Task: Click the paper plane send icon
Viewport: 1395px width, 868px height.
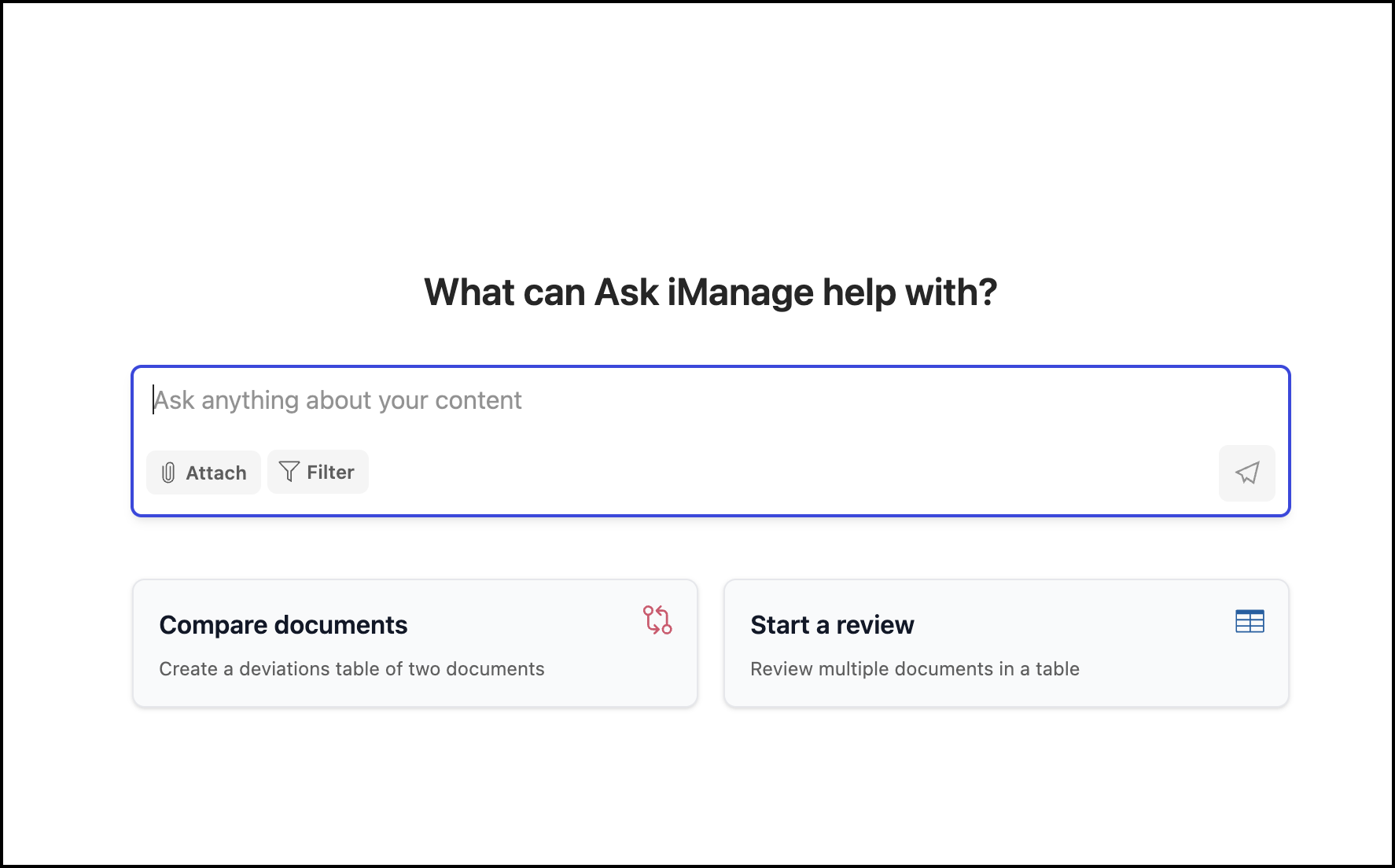Action: coord(1247,473)
